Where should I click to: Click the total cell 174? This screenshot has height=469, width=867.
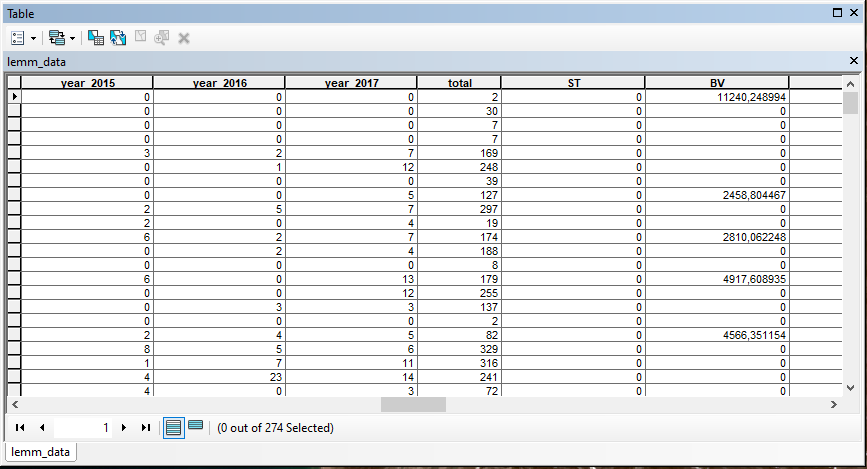459,237
